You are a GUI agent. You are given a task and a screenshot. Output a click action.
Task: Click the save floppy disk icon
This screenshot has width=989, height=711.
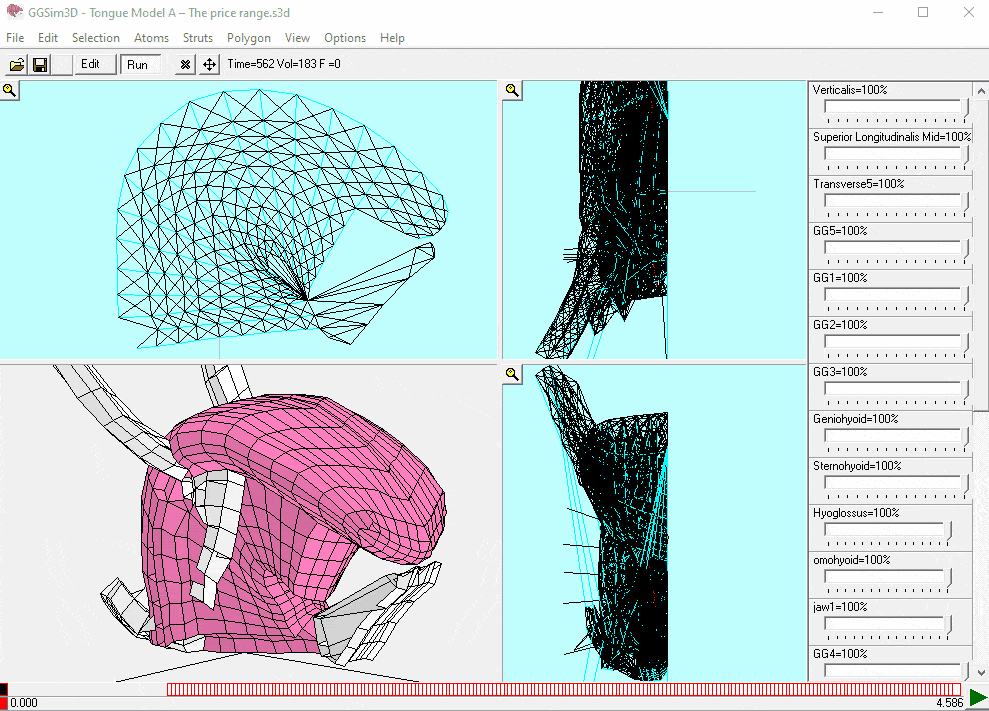[40, 65]
